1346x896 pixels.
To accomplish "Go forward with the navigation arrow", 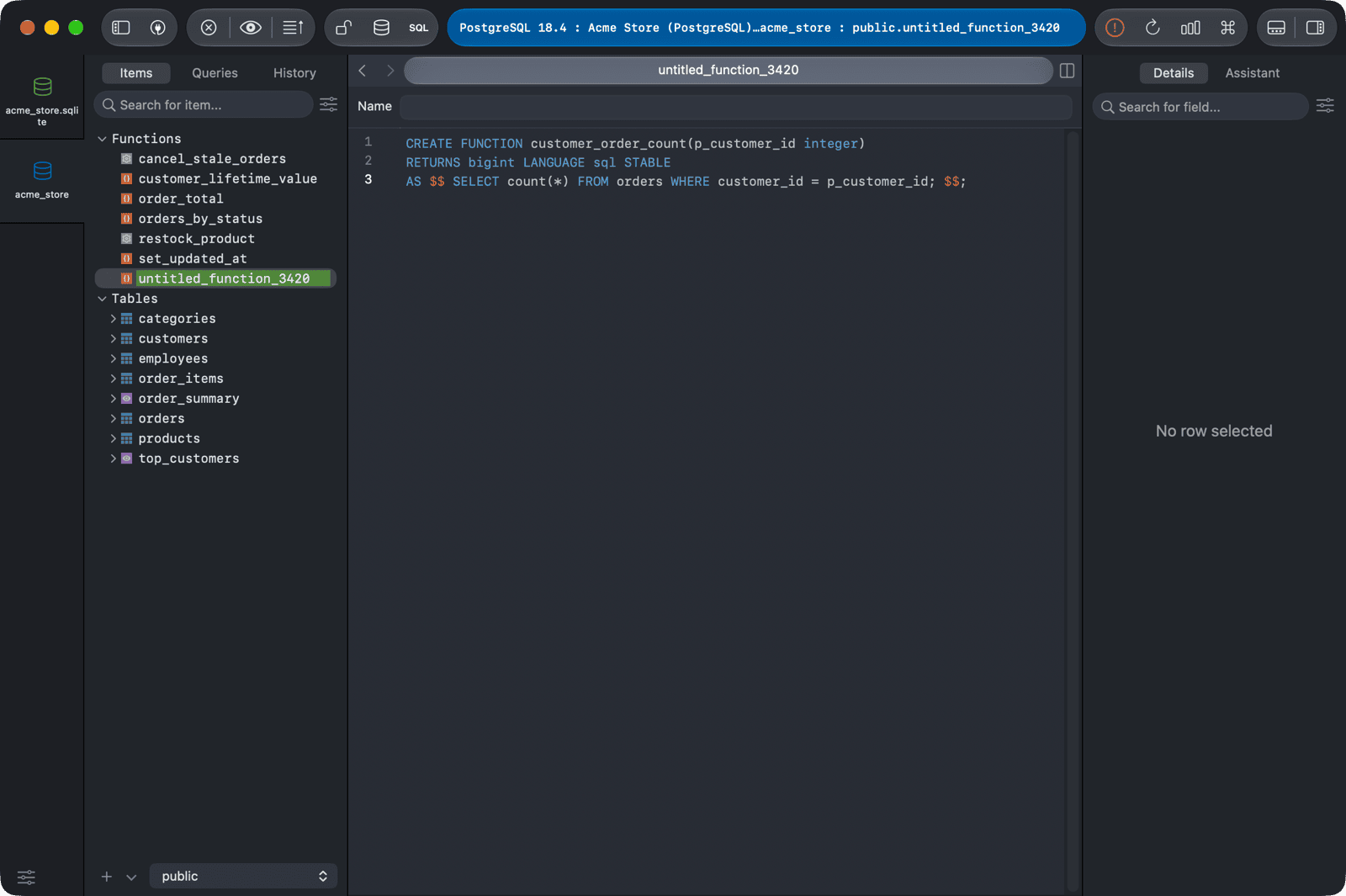I will point(389,71).
